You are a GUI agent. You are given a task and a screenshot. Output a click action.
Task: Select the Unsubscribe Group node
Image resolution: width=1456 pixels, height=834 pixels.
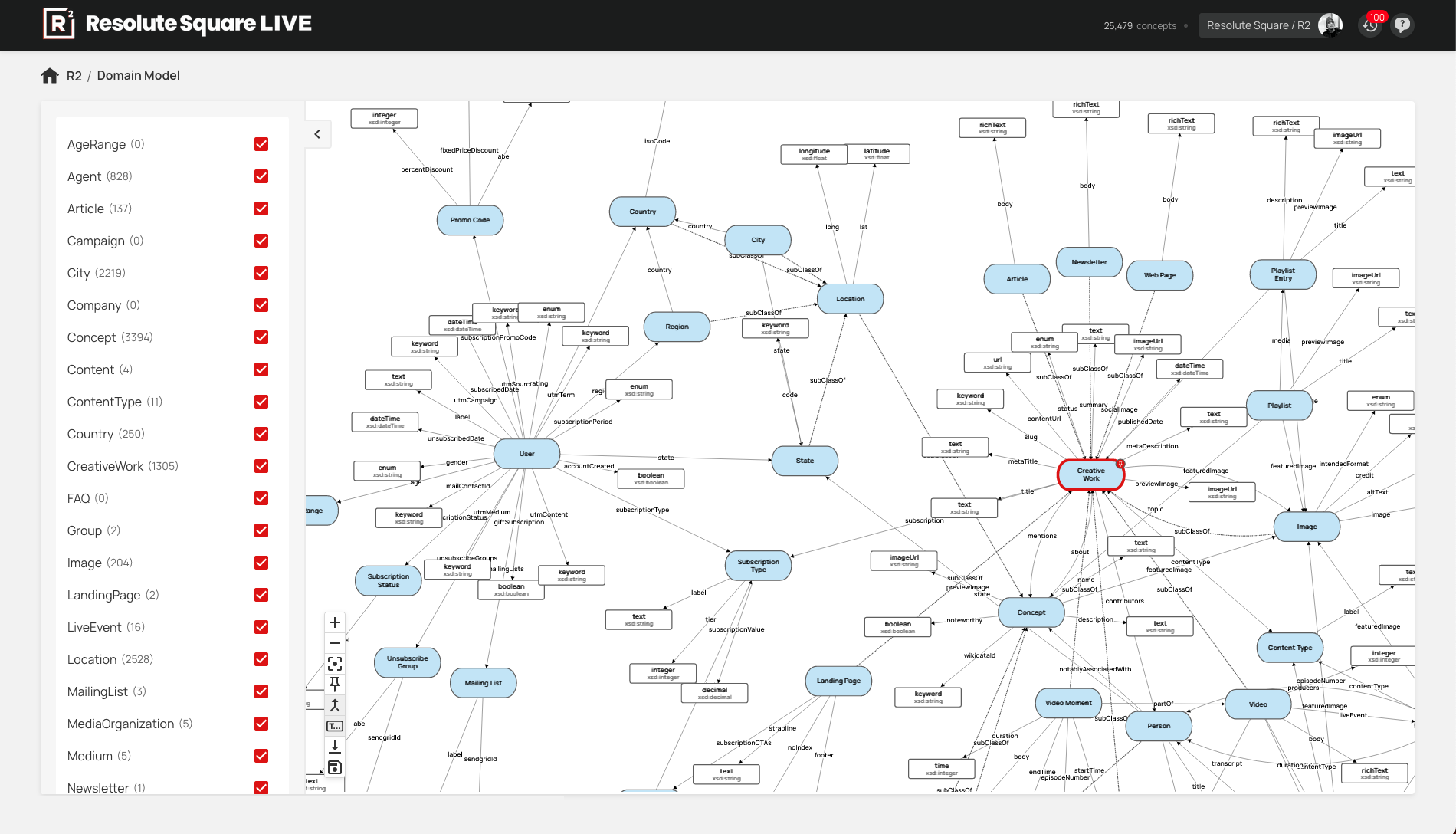pos(407,662)
